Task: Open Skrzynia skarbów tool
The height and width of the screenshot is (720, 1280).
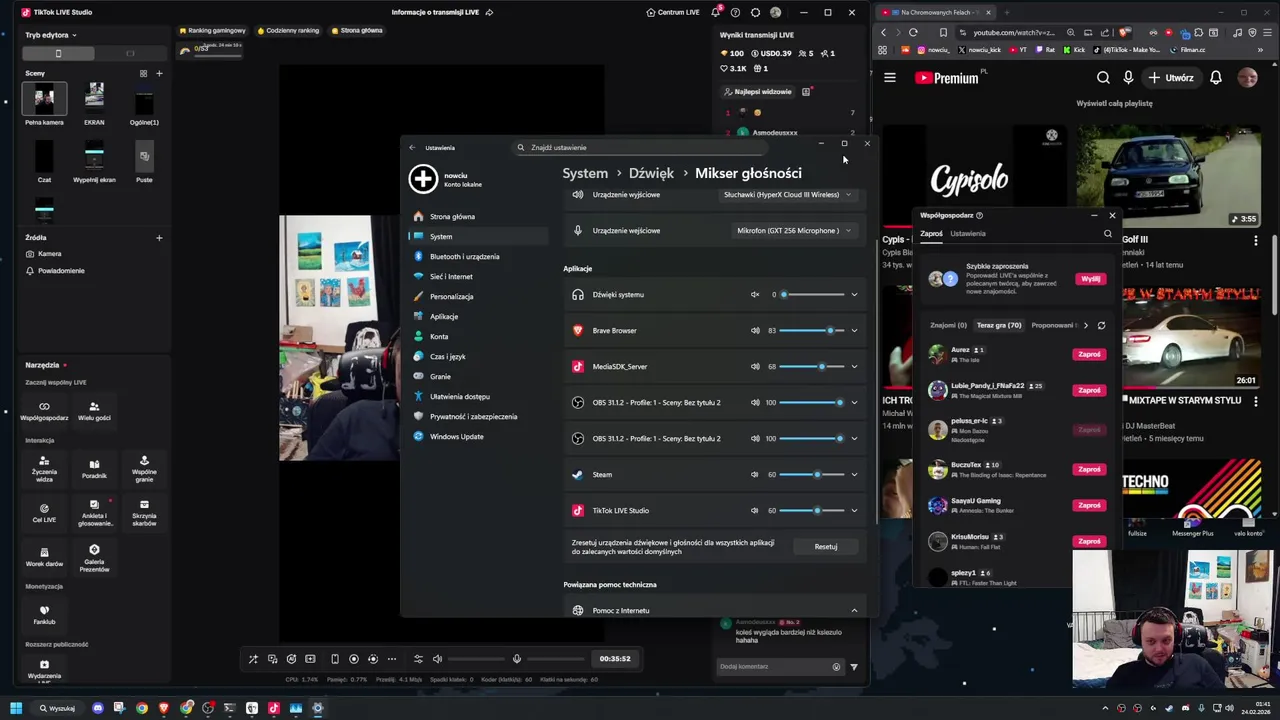Action: click(x=144, y=512)
